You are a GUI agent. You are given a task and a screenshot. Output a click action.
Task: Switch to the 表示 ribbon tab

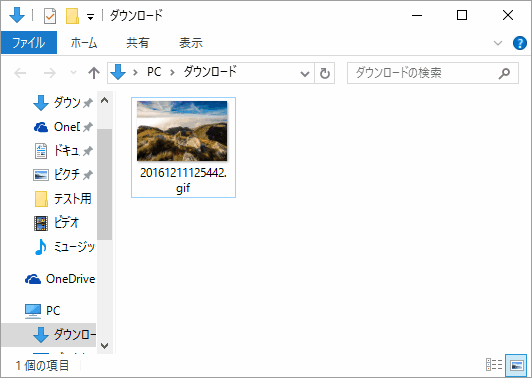click(191, 43)
